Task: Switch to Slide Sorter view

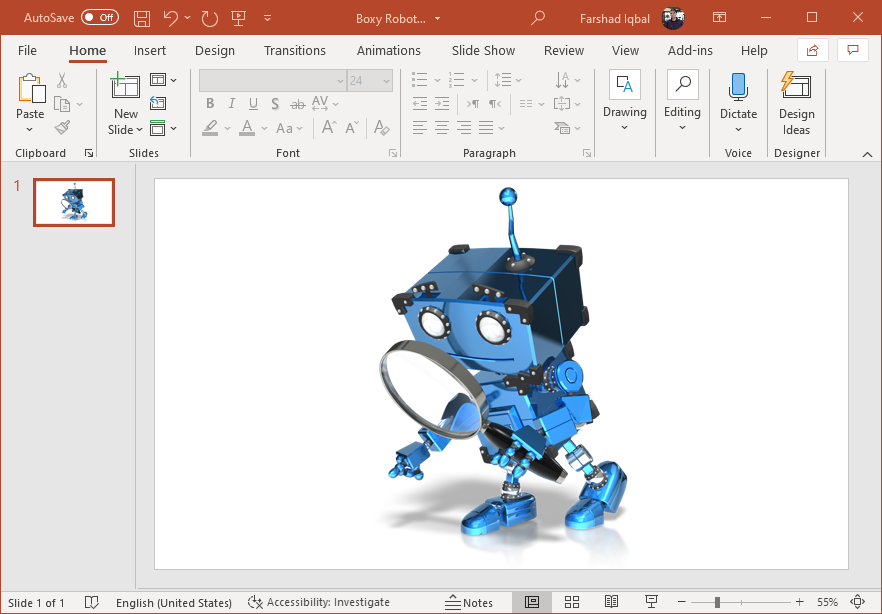Action: click(x=572, y=602)
